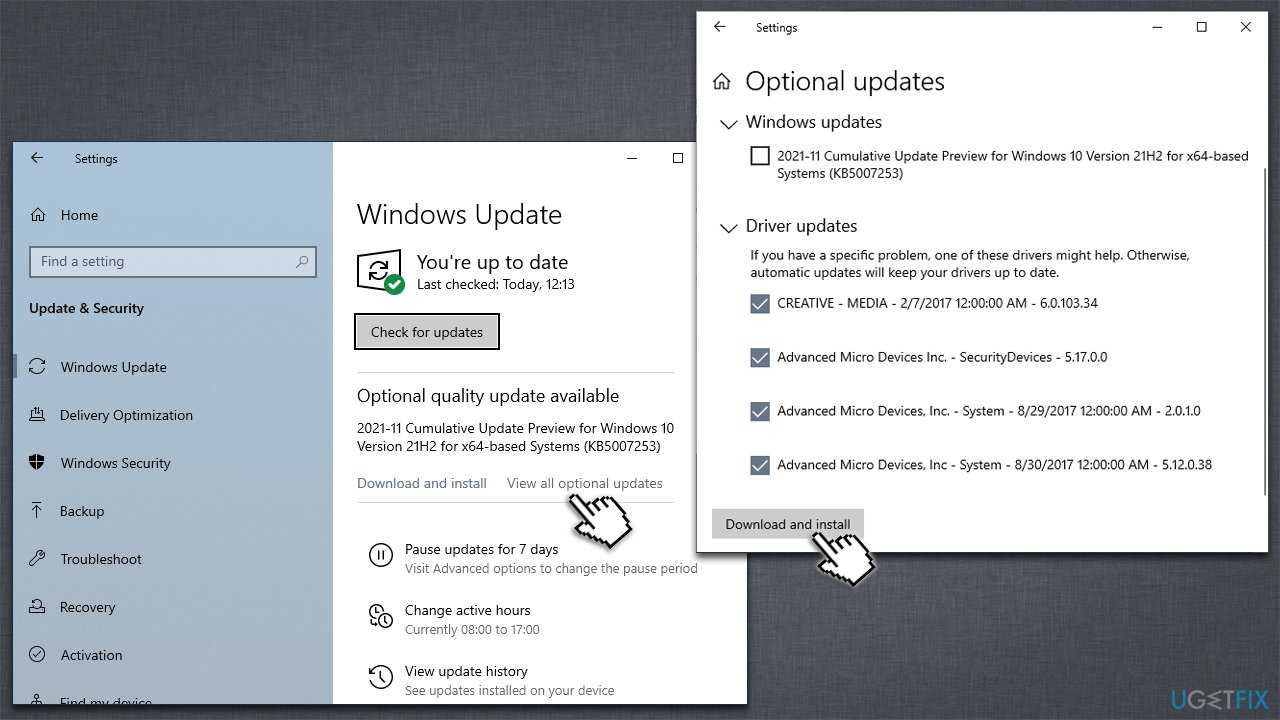Click Download and install button in Optional updates
This screenshot has width=1280, height=720.
pos(788,524)
